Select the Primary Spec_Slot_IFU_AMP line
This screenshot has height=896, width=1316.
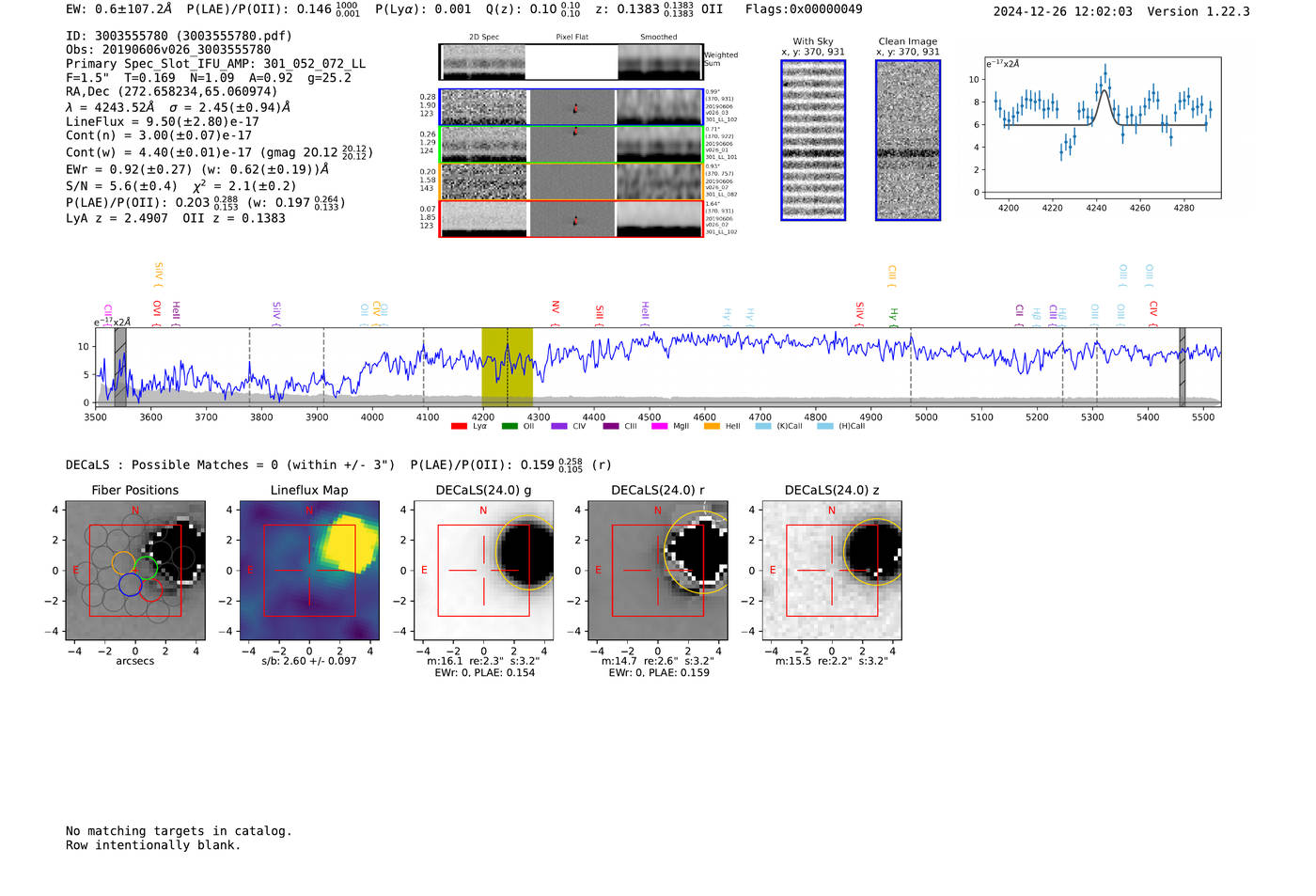[216, 64]
